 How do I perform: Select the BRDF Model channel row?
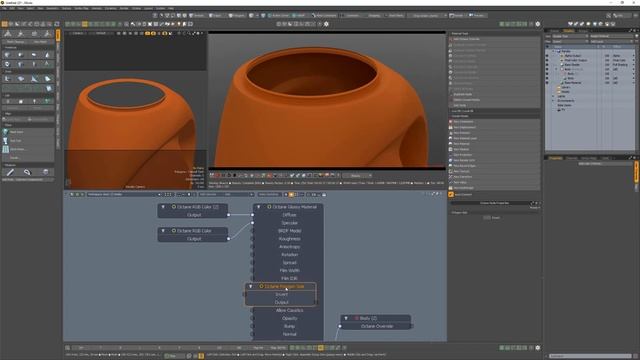[x=289, y=231]
